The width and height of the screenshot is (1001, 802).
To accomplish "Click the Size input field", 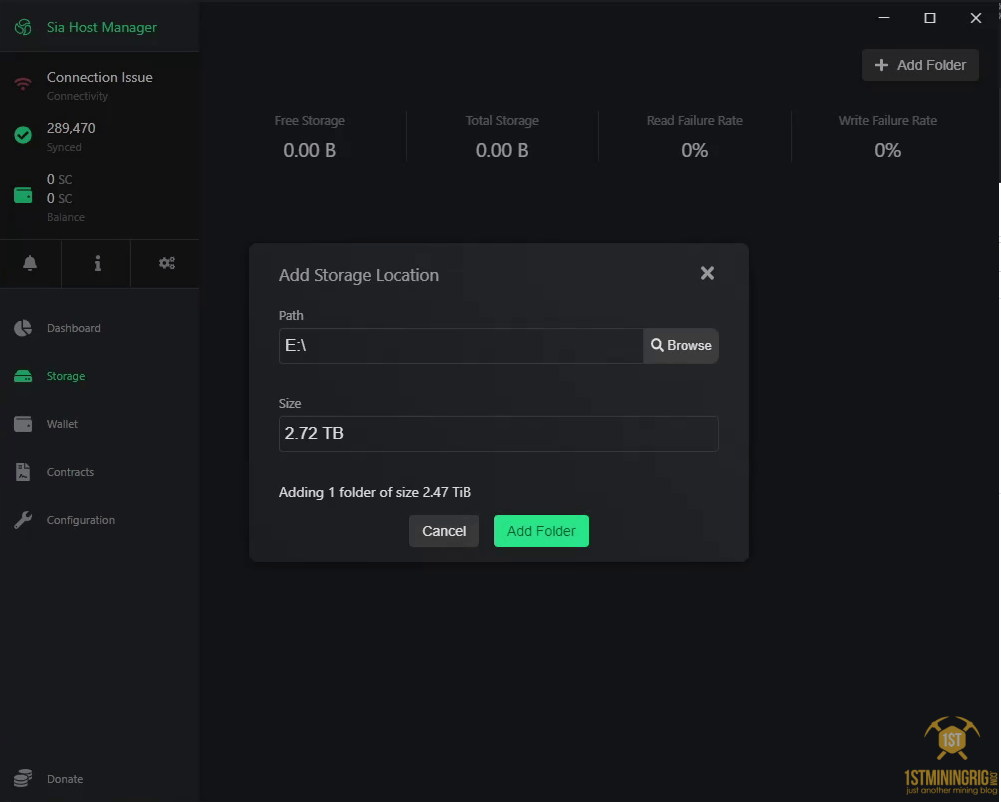I will [499, 434].
